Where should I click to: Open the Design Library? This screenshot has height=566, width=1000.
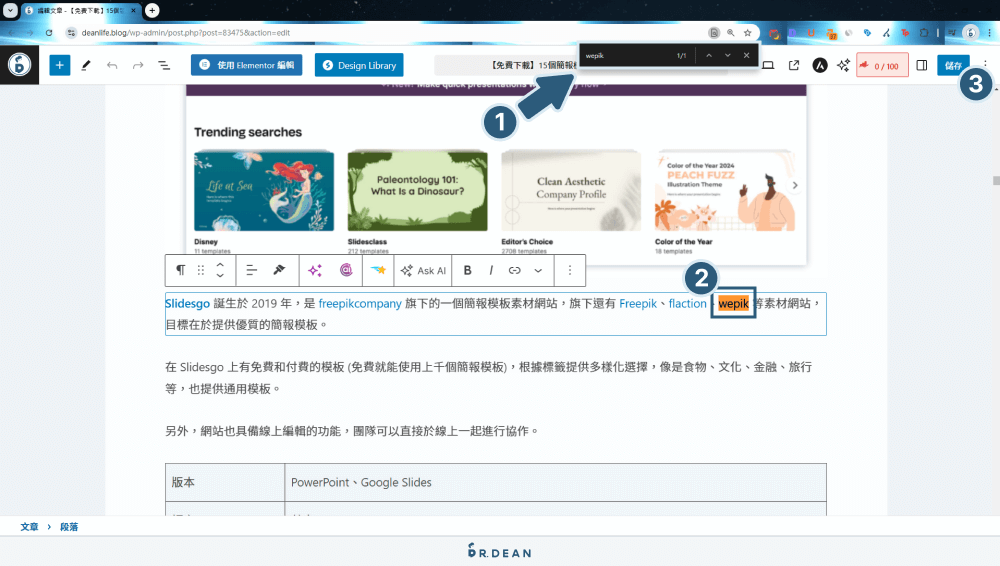pyautogui.click(x=359, y=65)
